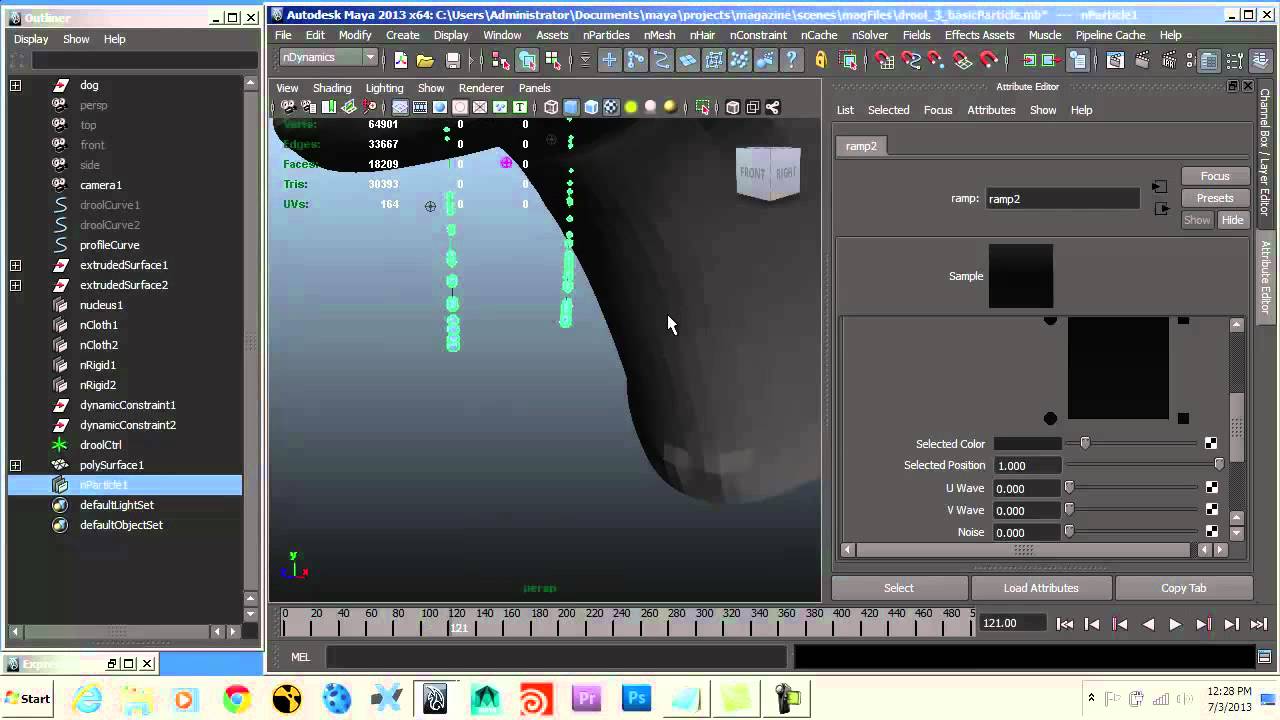Open the Effects Assets menu
Viewport: 1280px width, 720px height.
[x=979, y=35]
